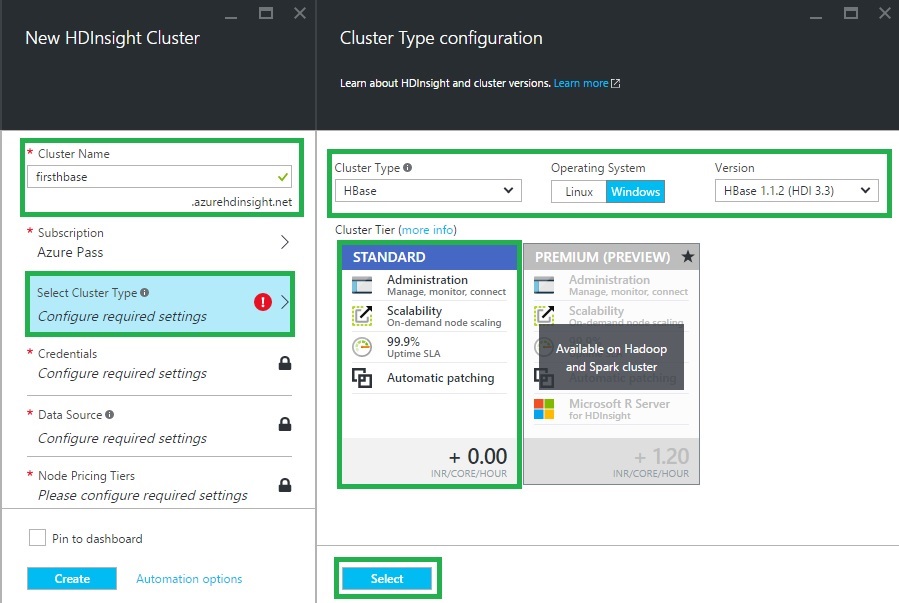Screen dimensions: 899x603
Task: Click the star icon on Premium (Preview) header
Action: click(688, 256)
